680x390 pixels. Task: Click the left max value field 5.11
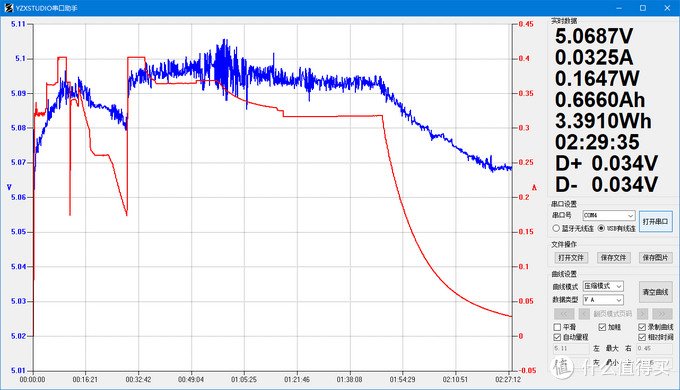click(571, 348)
